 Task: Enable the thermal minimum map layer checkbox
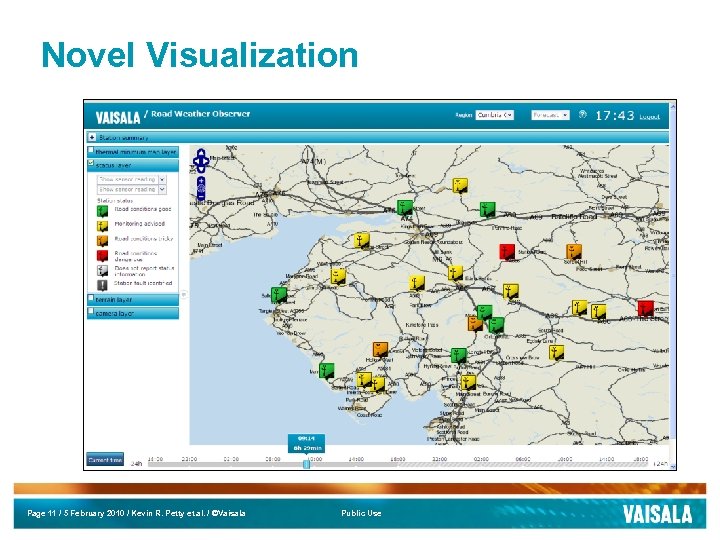[x=91, y=150]
